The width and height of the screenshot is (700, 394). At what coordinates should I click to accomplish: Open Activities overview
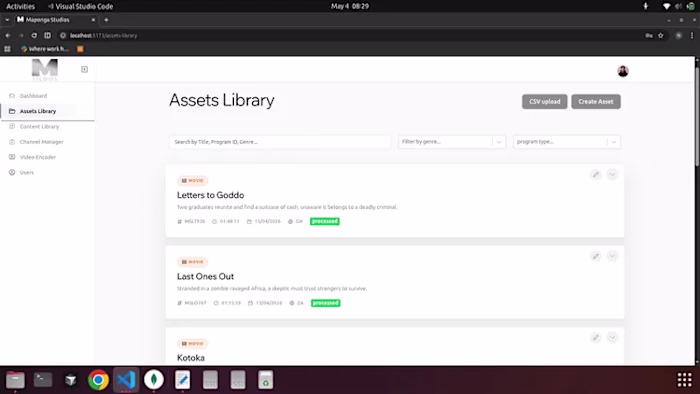[20, 6]
